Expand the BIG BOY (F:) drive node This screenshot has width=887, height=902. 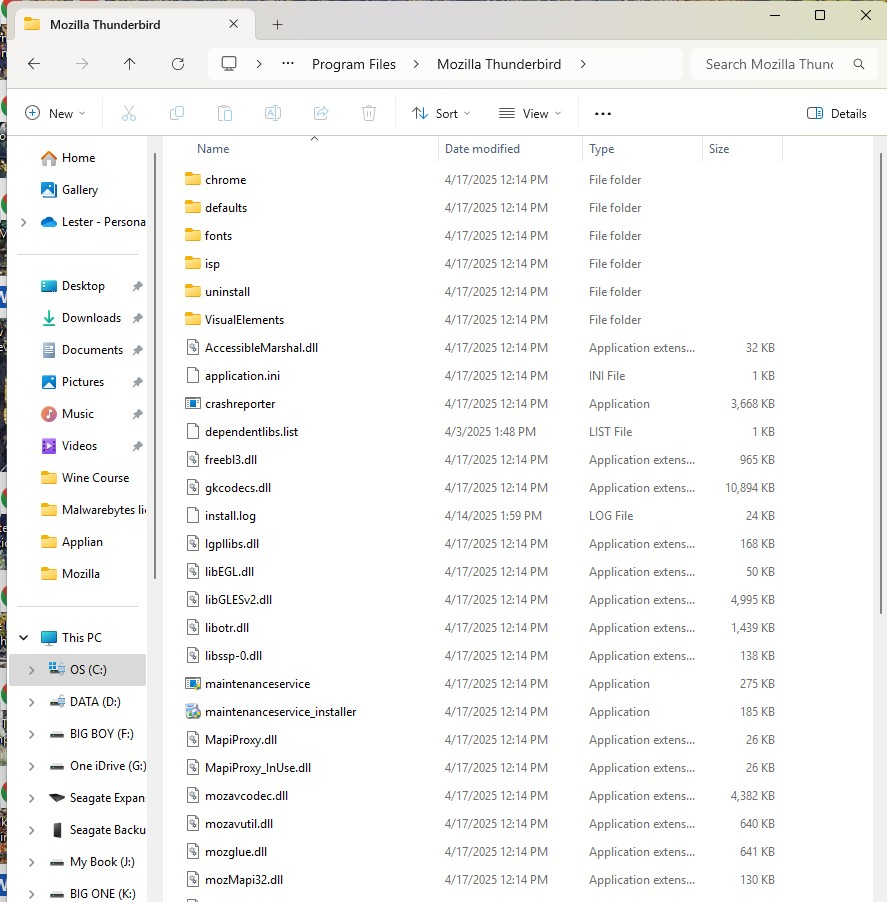(32, 734)
